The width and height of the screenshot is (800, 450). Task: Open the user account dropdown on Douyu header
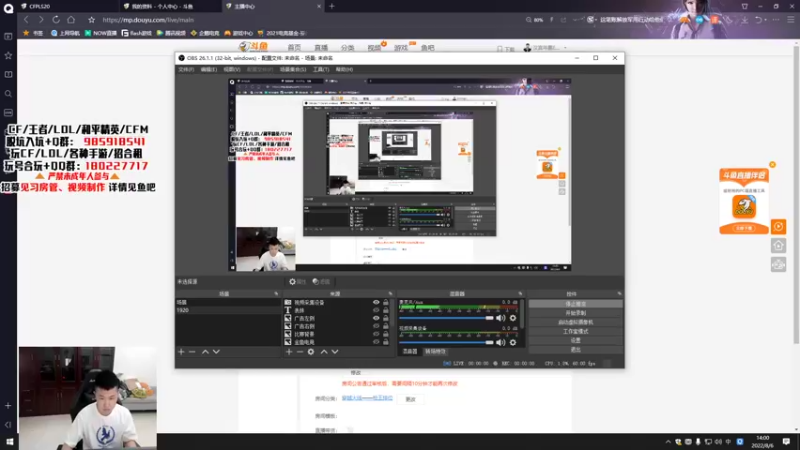[x=545, y=48]
